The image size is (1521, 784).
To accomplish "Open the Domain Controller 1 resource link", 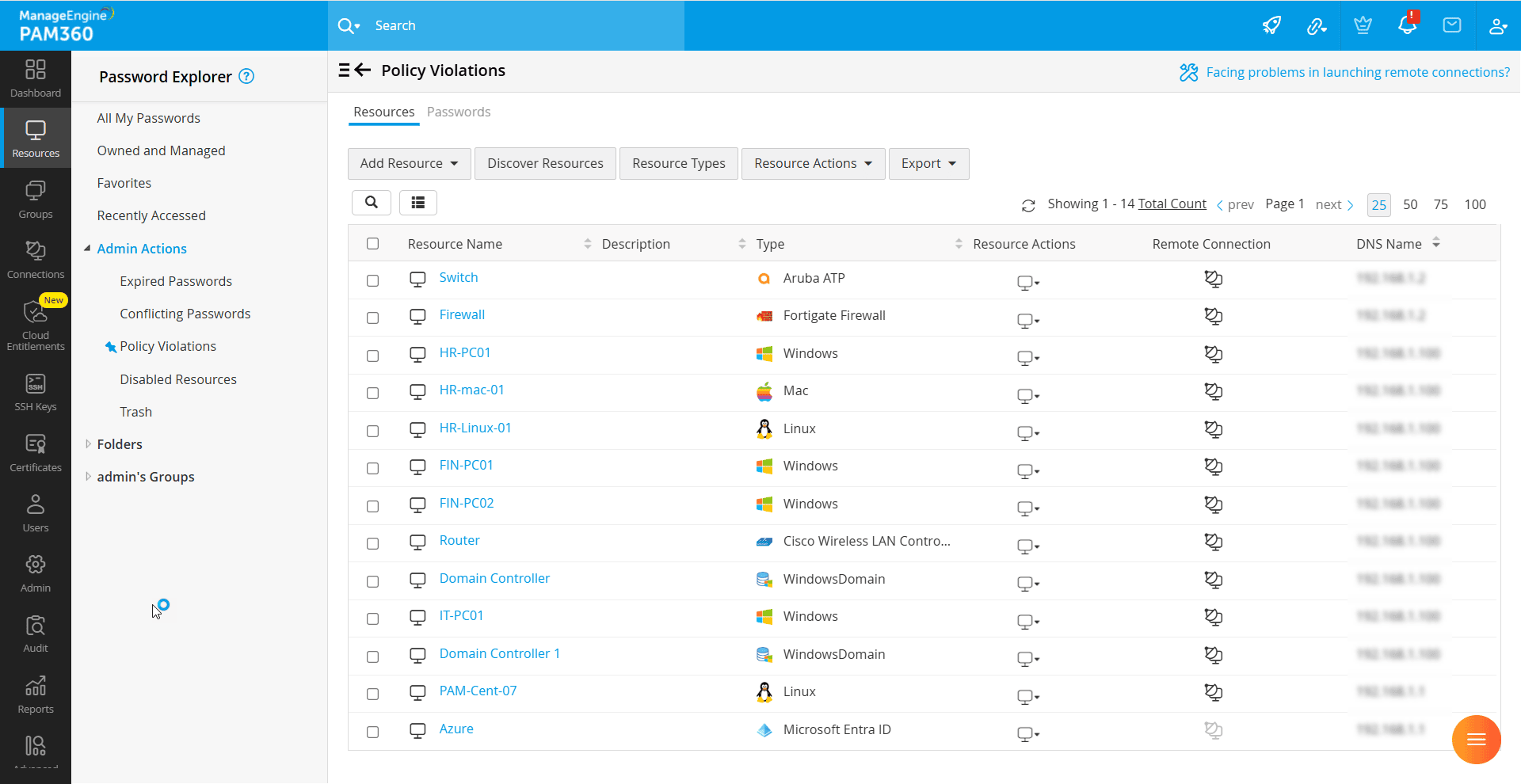I will coord(499,654).
